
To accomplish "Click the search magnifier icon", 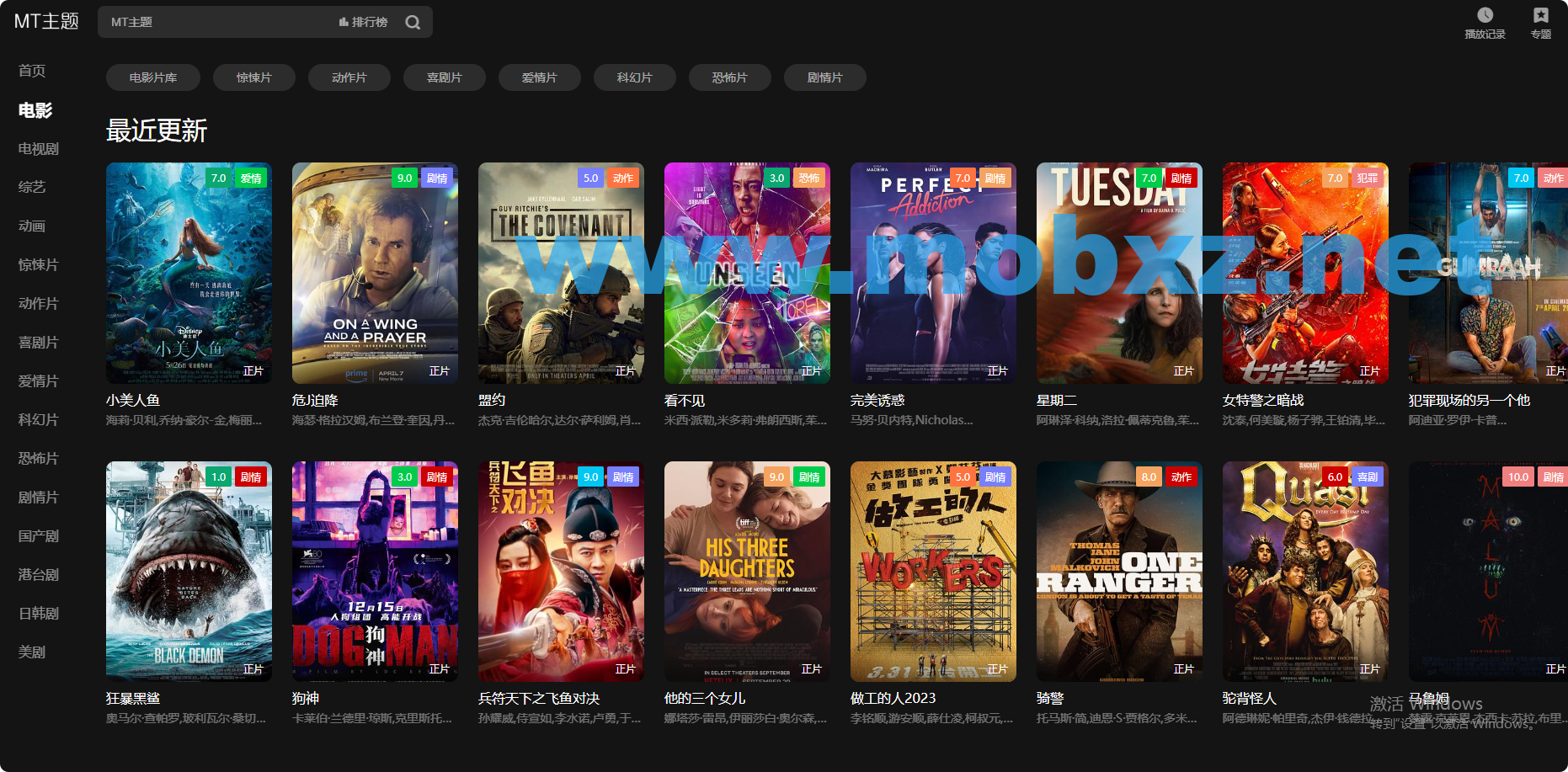I will [413, 23].
